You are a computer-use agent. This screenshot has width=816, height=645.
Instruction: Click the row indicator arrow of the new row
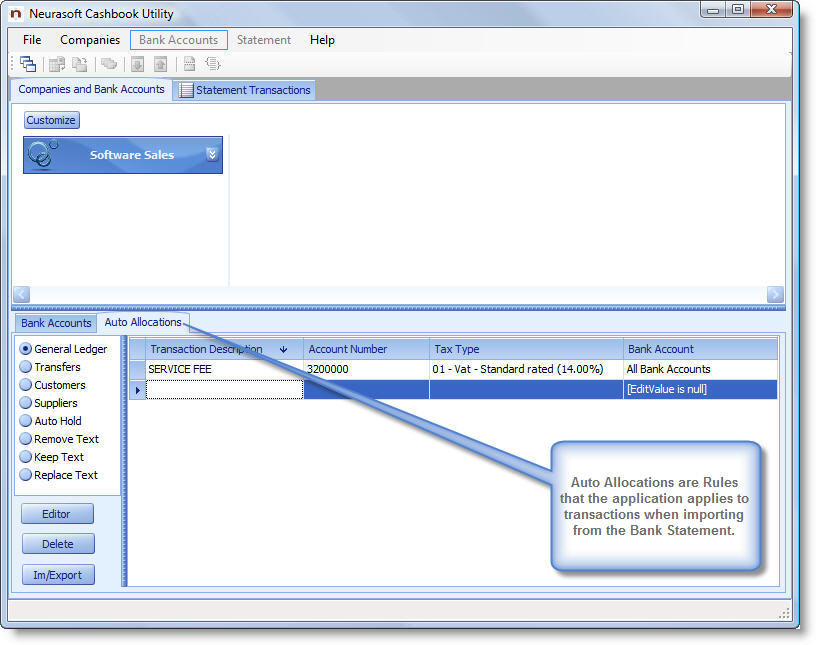(x=137, y=390)
